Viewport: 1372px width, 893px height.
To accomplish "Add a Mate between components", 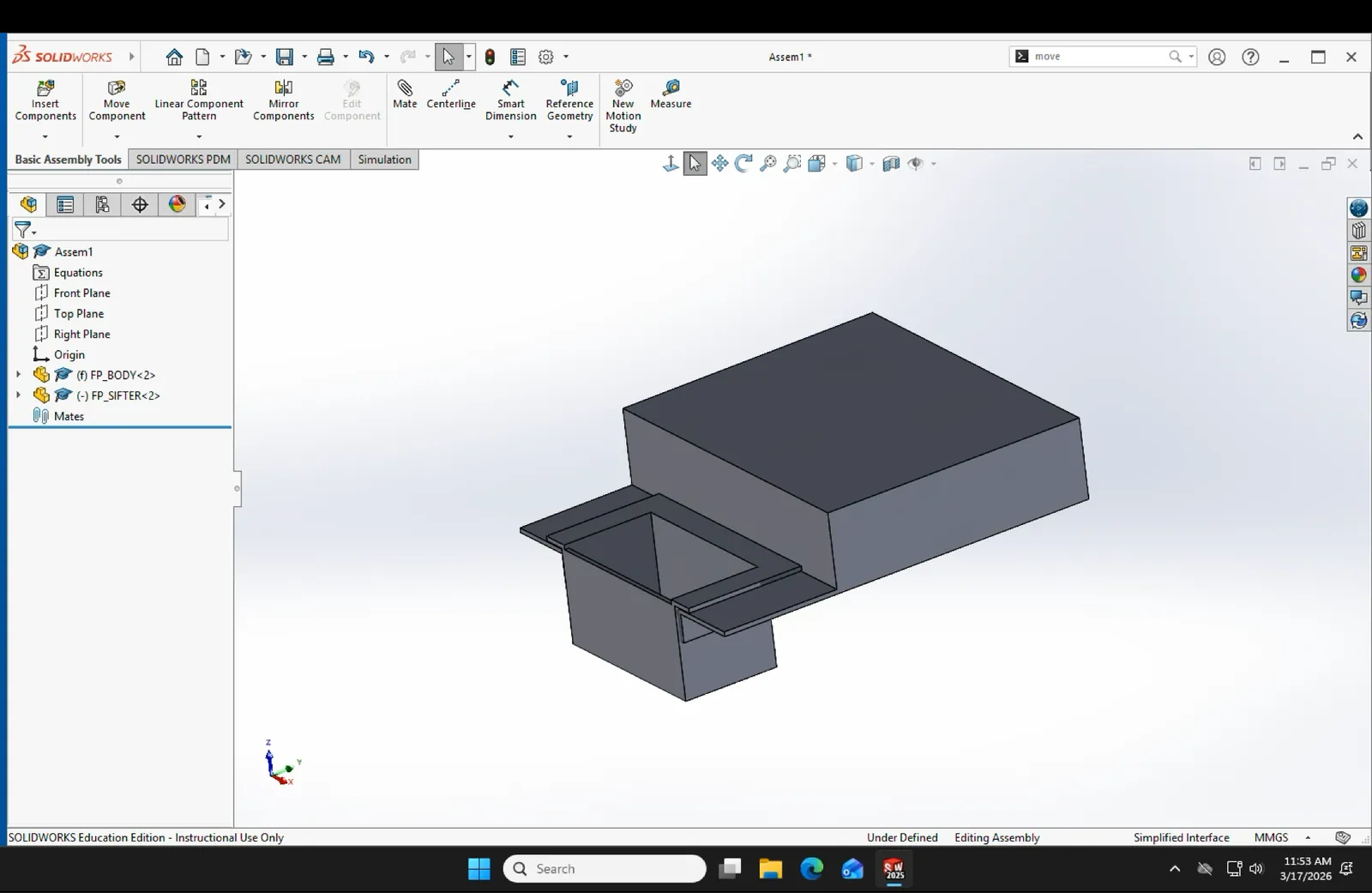I will (x=405, y=94).
